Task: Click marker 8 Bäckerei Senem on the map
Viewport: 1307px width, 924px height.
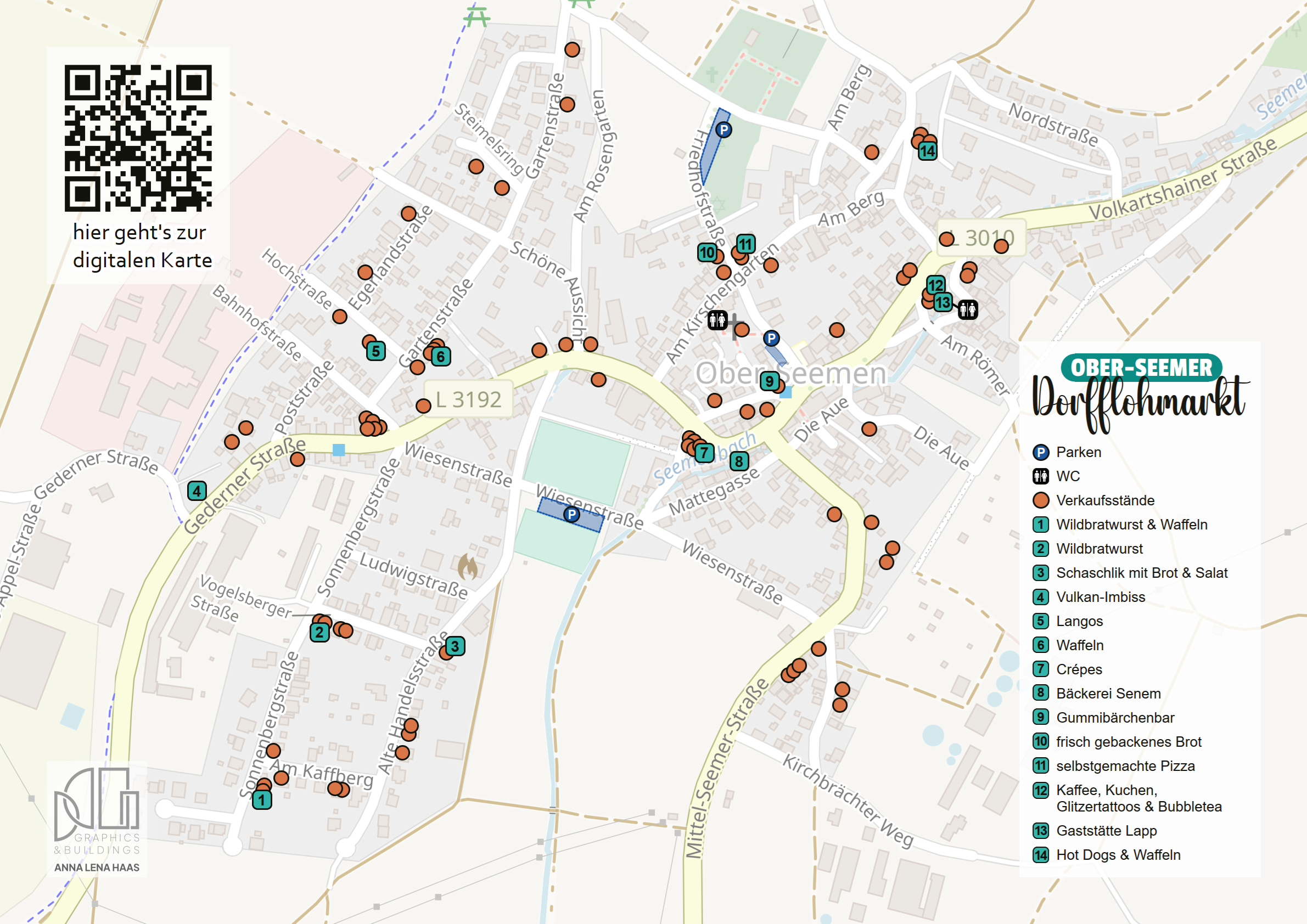Action: (739, 461)
